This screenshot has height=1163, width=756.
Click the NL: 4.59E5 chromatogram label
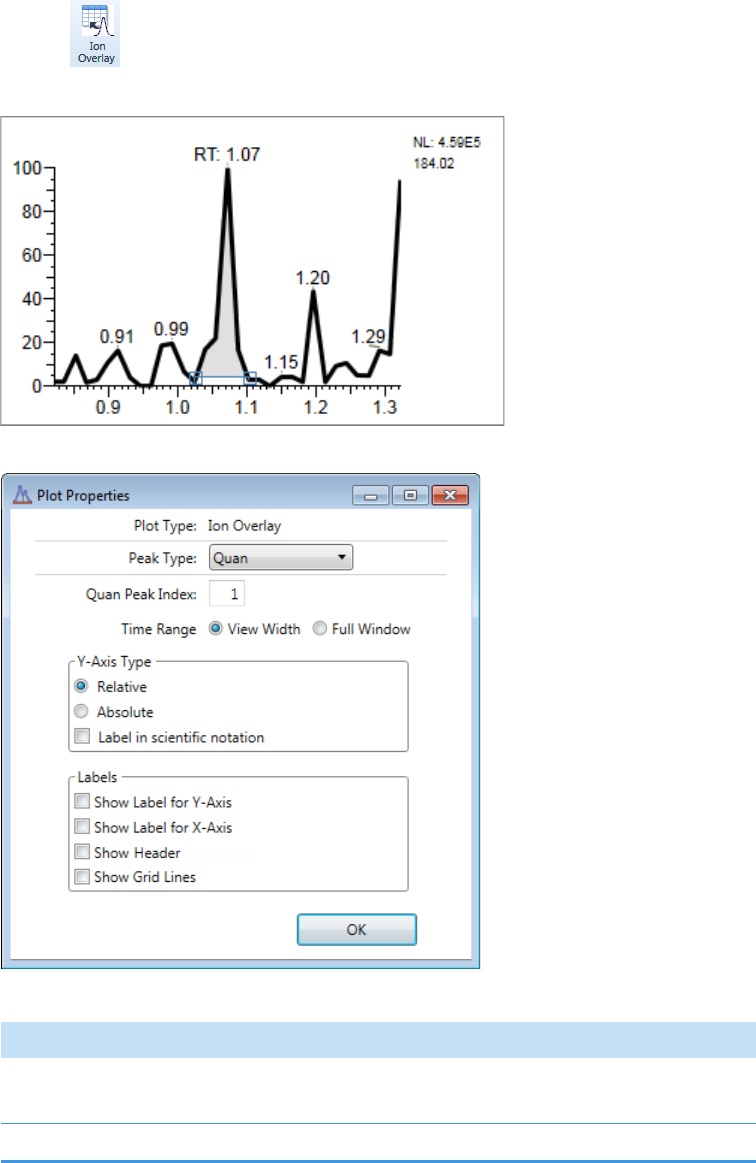447,142
